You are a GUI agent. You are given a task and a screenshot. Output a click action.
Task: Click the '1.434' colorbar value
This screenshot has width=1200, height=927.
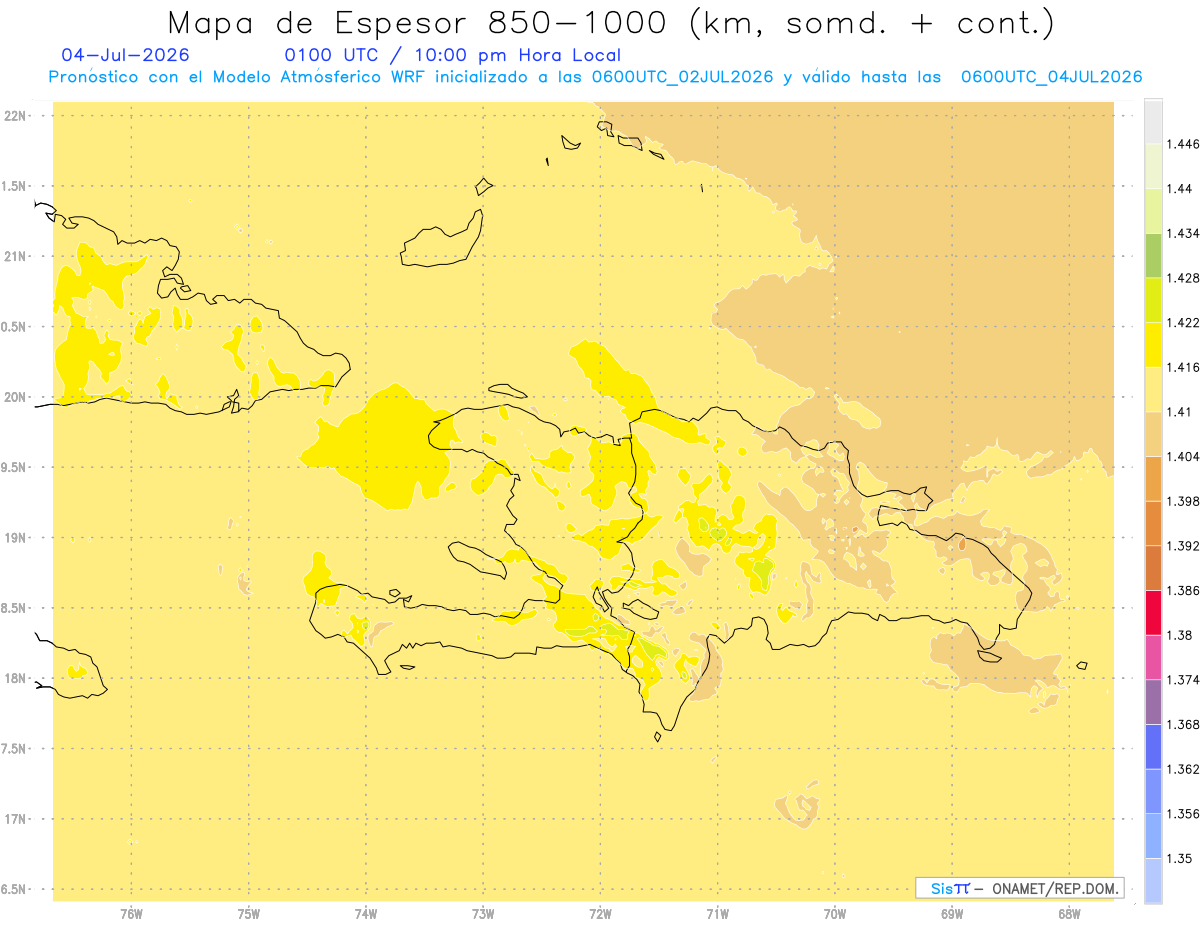[x=1183, y=233]
